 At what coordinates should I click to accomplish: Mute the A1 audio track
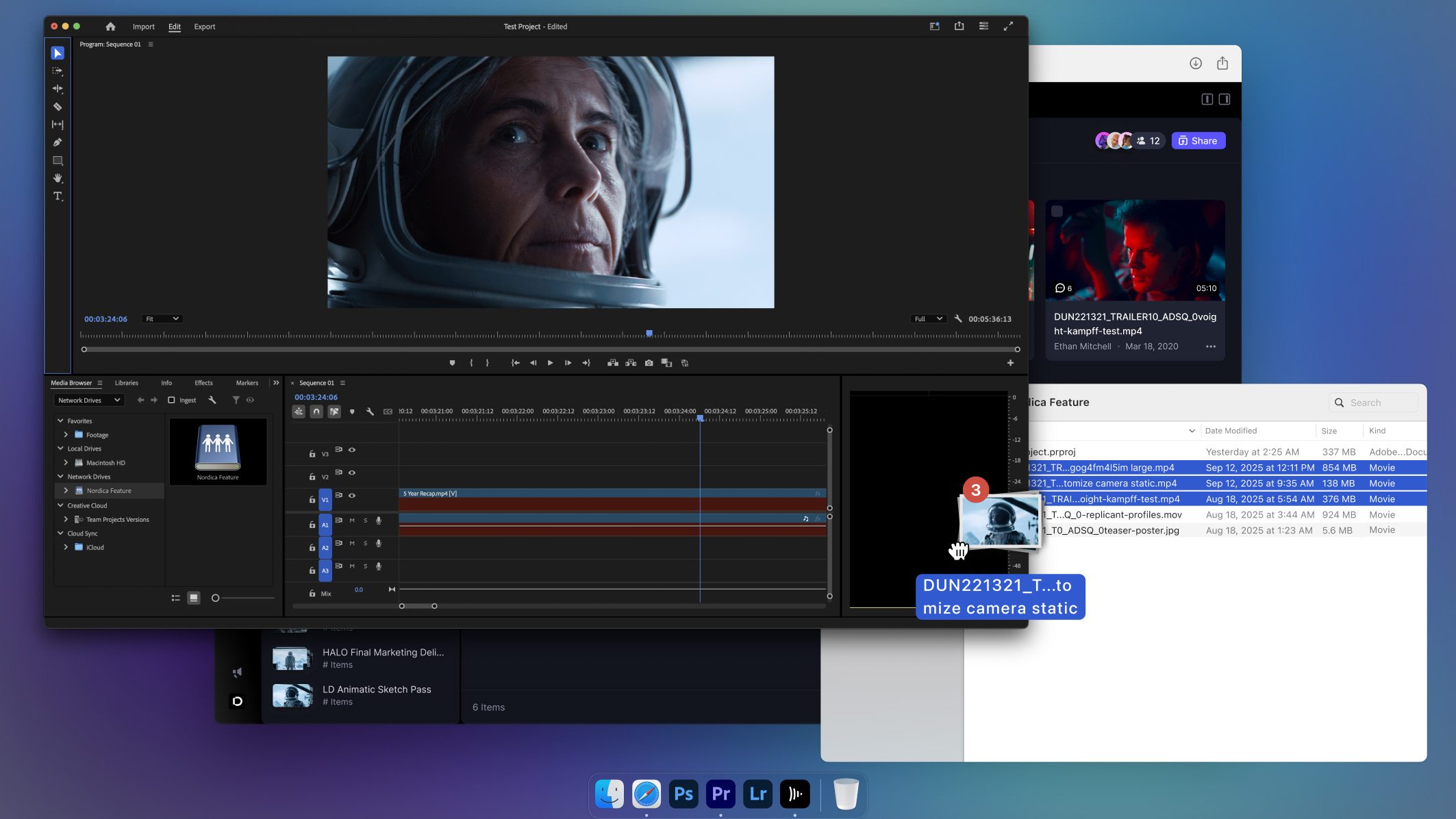click(352, 520)
